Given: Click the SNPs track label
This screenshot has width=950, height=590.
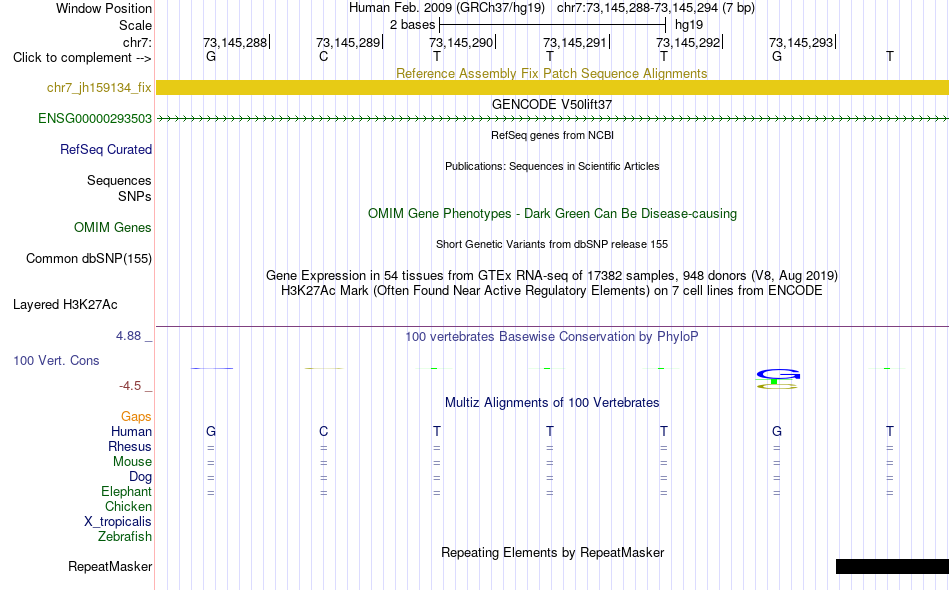Looking at the screenshot, I should pyautogui.click(x=135, y=196).
